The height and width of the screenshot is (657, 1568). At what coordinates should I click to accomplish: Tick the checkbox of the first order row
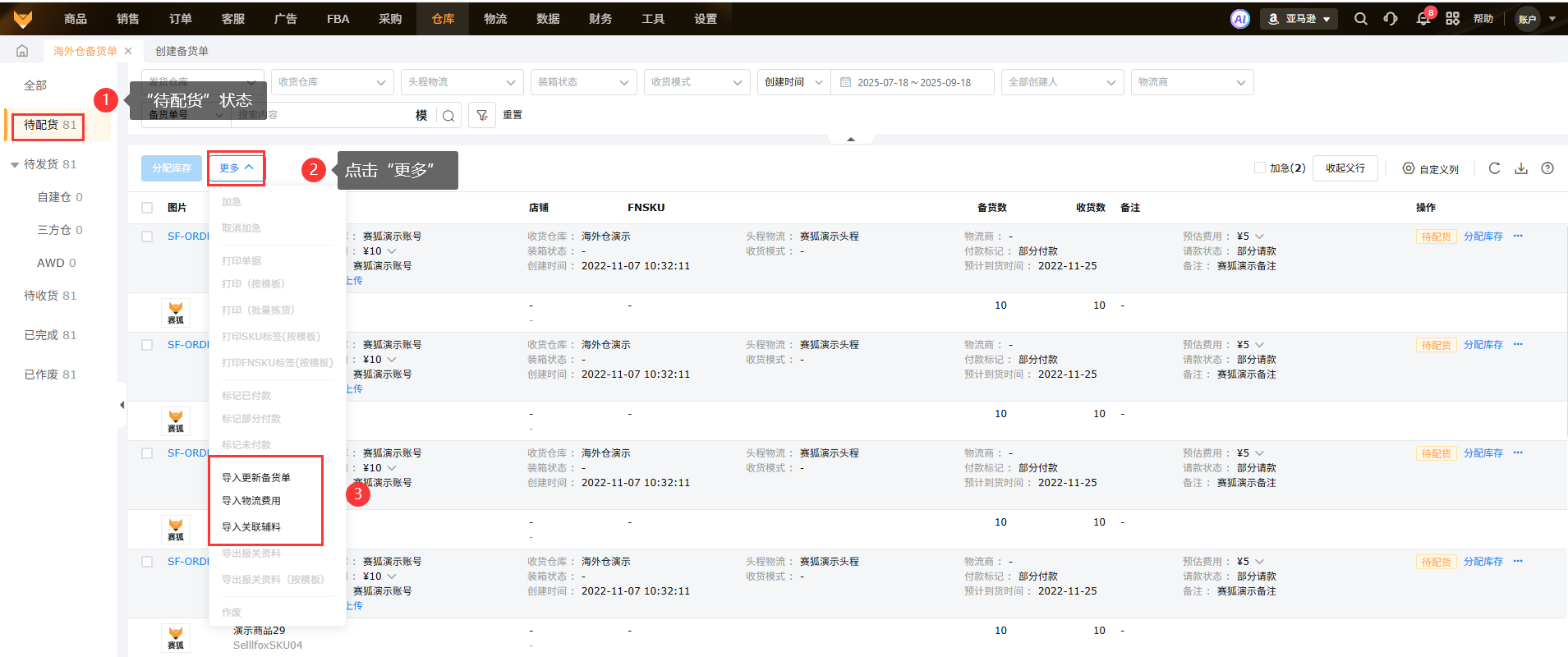147,237
